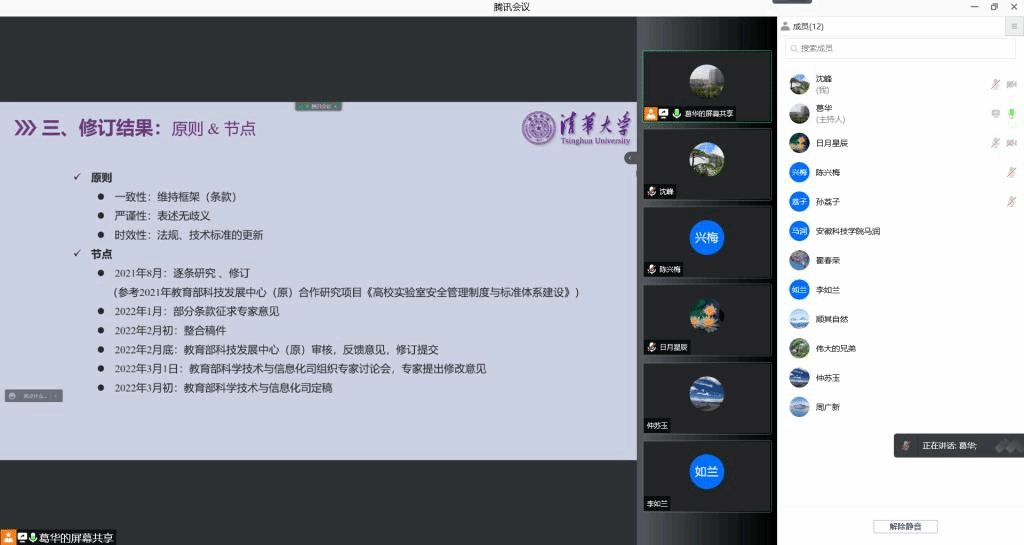This screenshot has height=545, width=1024.
Task: Click 孙荔子's muted microphone icon in list
Action: tap(1011, 201)
